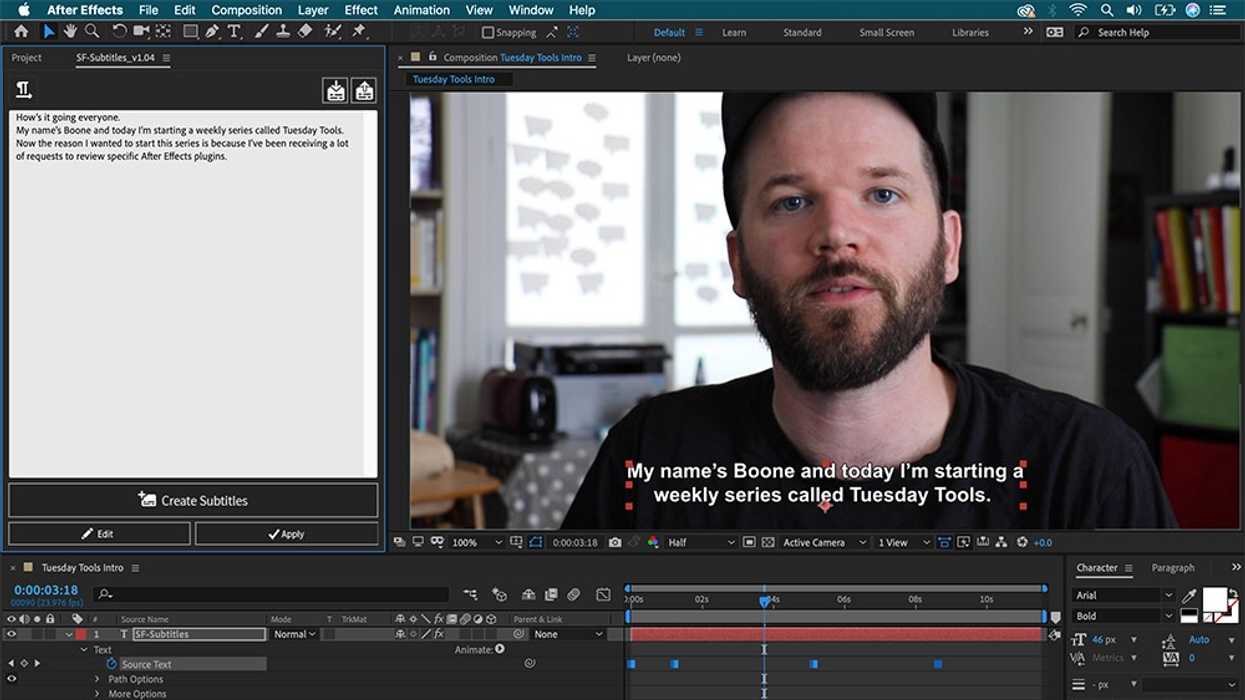Click the eyedropper in Character panel
Screen dimensions: 1245x700
[1189, 596]
